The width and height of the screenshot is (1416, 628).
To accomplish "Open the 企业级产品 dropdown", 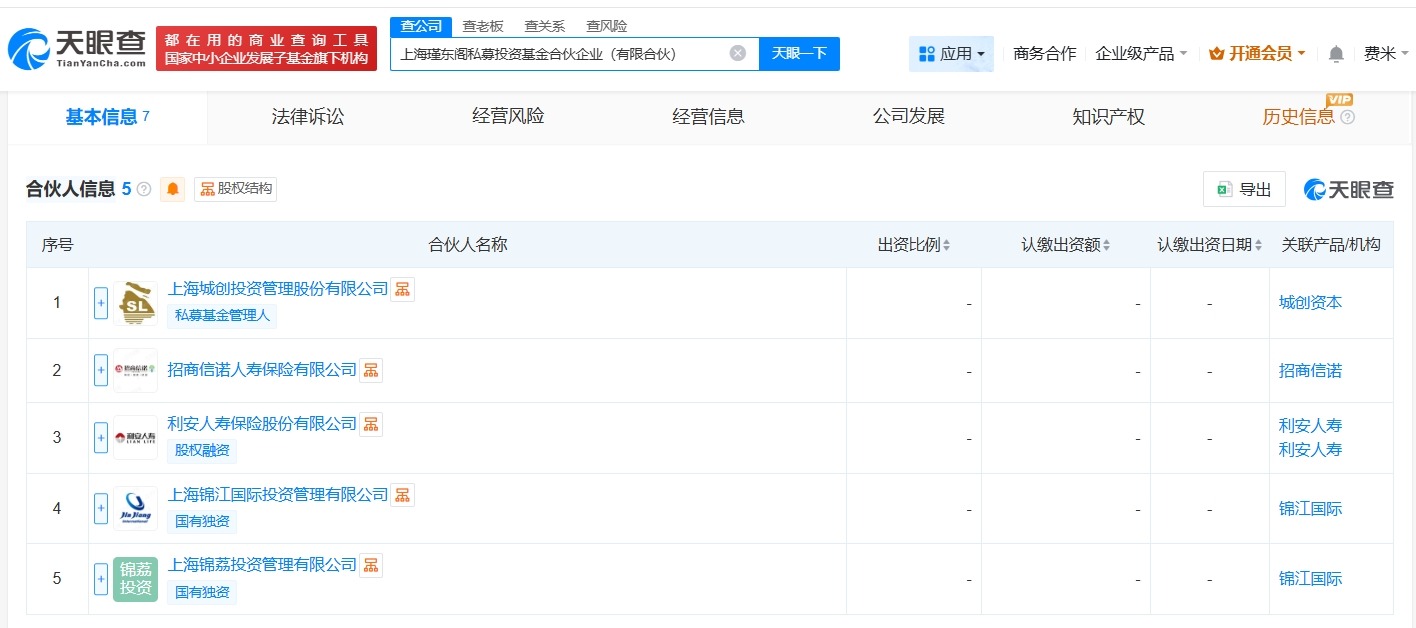I will (1141, 54).
